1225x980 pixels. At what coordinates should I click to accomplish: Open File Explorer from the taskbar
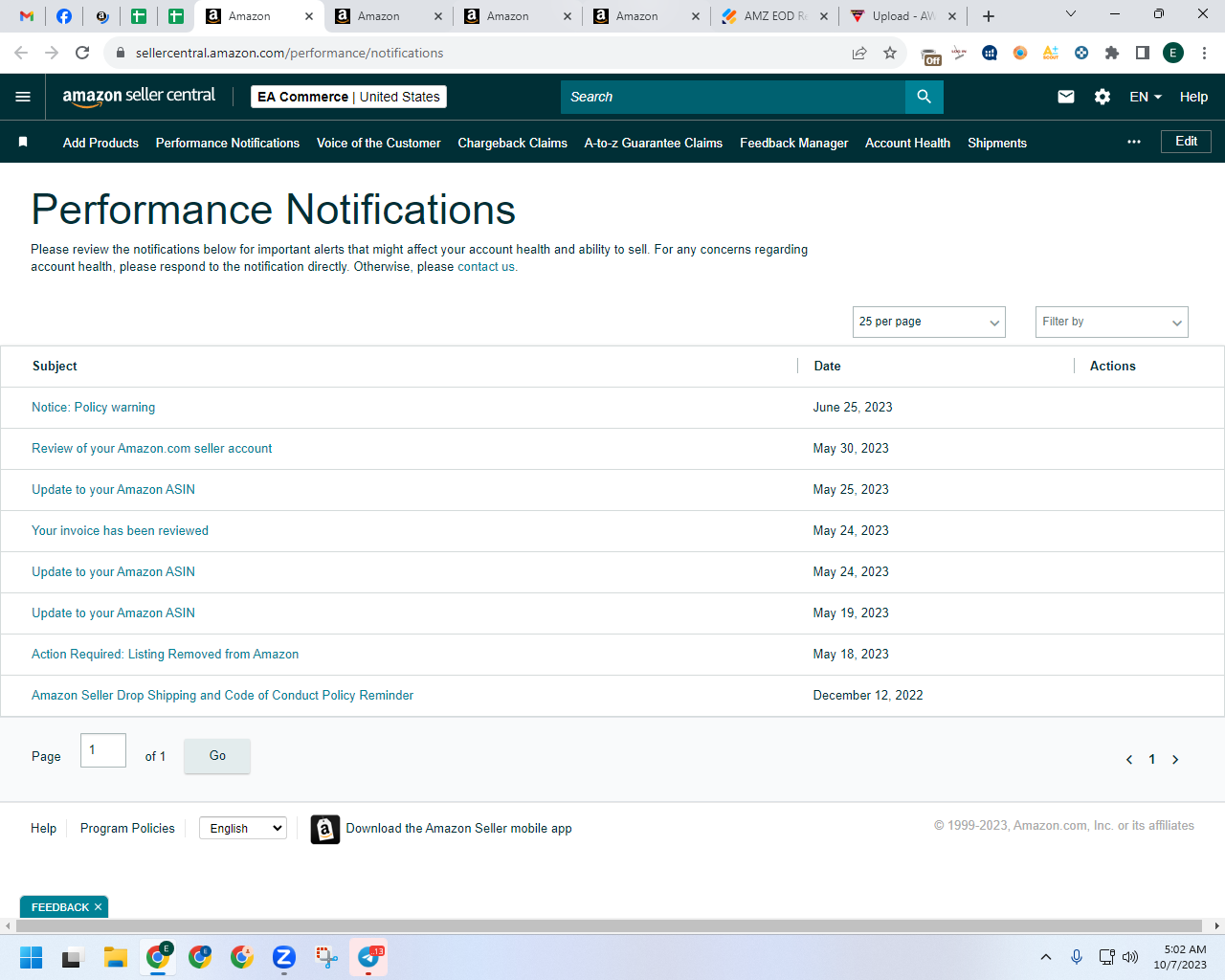tap(116, 957)
